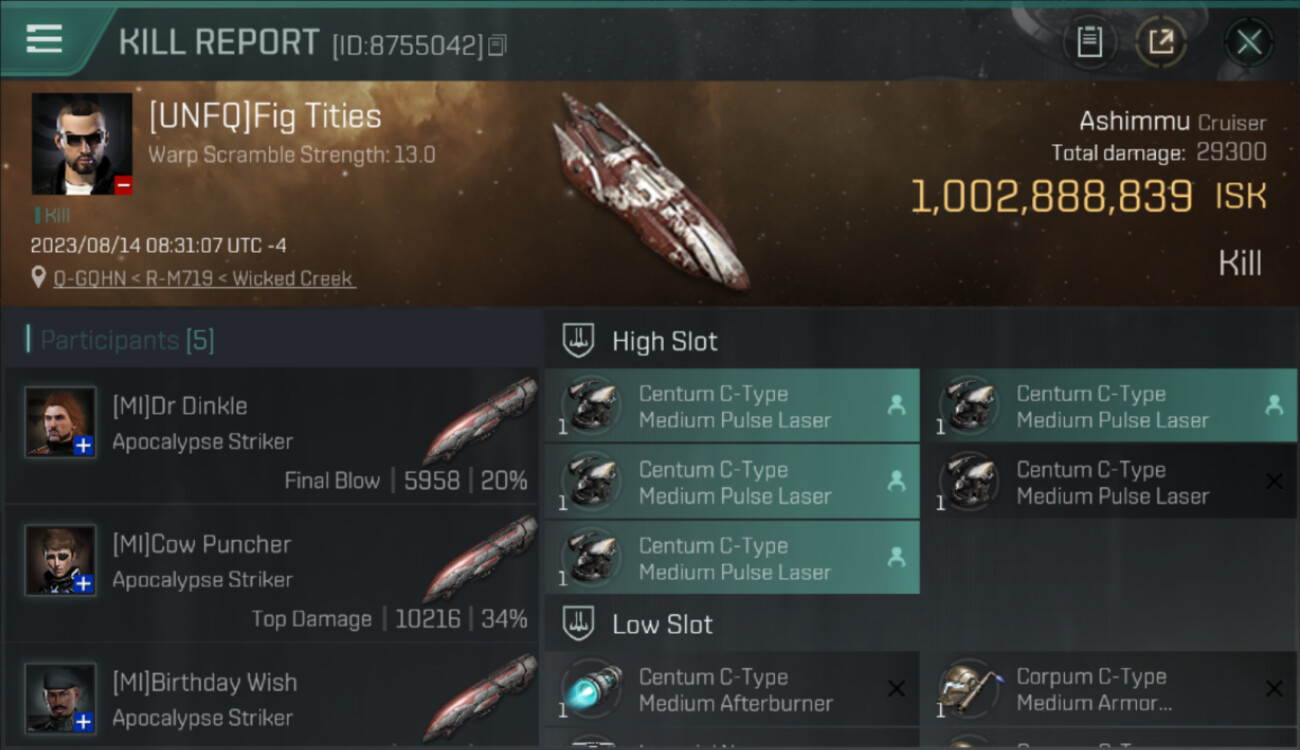
Task: Select Birthday Wish participant portrait
Action: click(61, 697)
